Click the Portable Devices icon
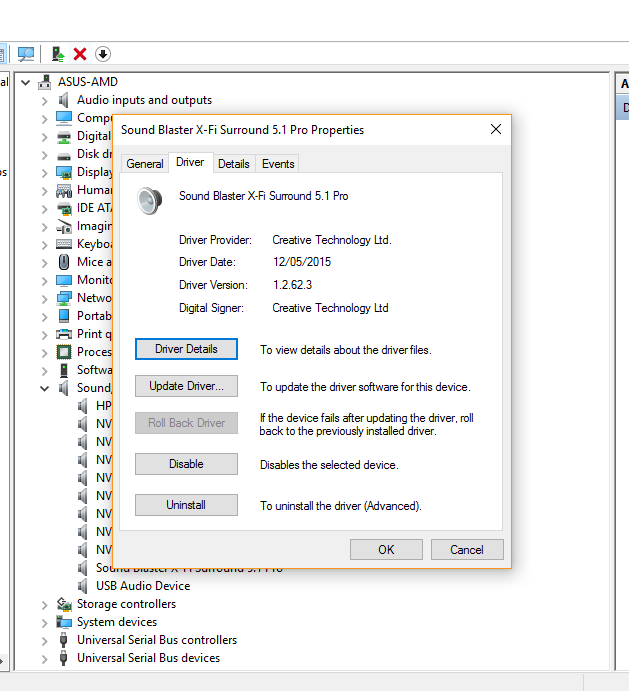This screenshot has width=629, height=691. click(x=64, y=316)
